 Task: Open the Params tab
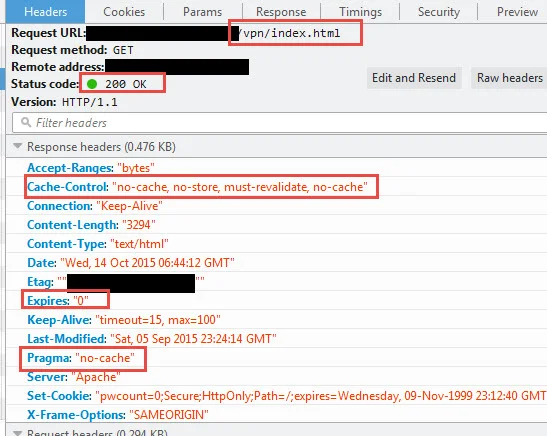click(203, 12)
